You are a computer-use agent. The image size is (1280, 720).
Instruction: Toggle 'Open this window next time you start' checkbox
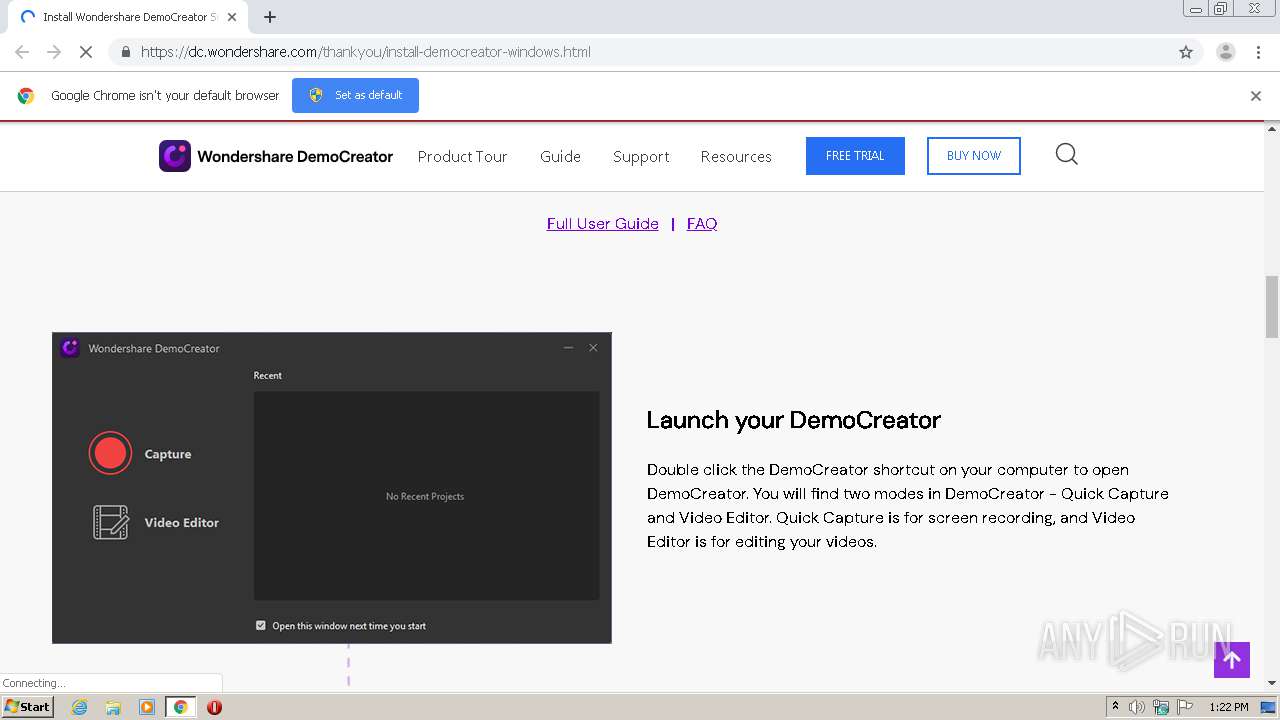click(261, 626)
